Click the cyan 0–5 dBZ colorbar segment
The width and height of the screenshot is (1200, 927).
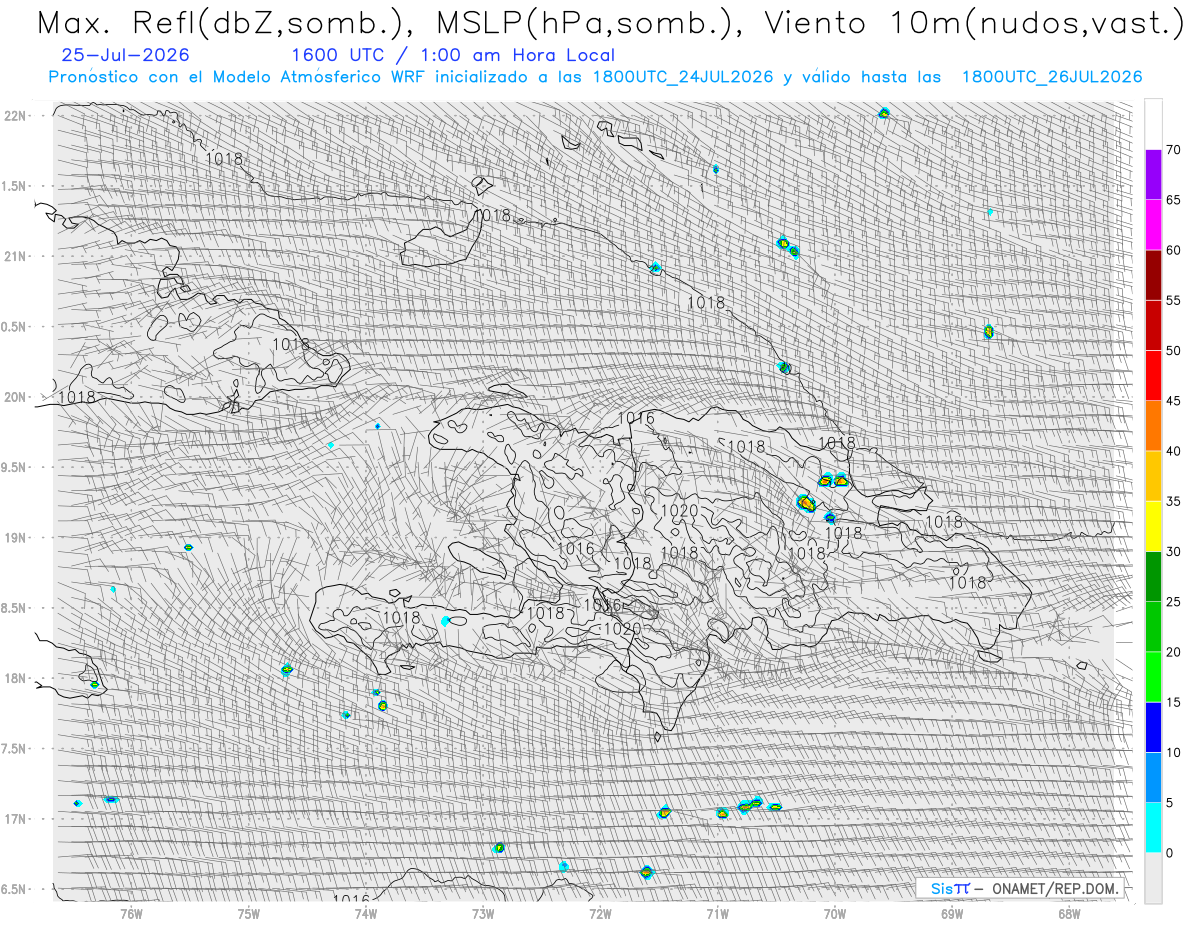pos(1153,827)
